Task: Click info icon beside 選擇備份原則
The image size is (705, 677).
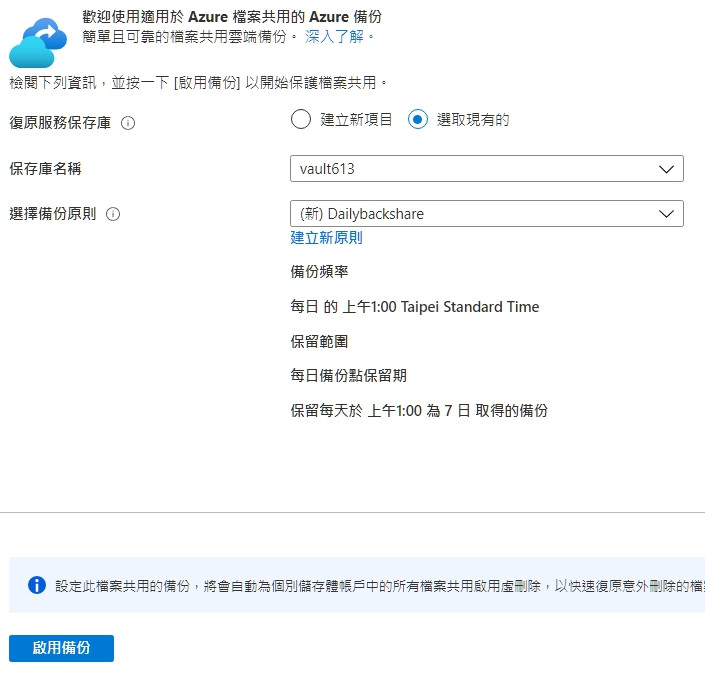Action: tap(113, 214)
